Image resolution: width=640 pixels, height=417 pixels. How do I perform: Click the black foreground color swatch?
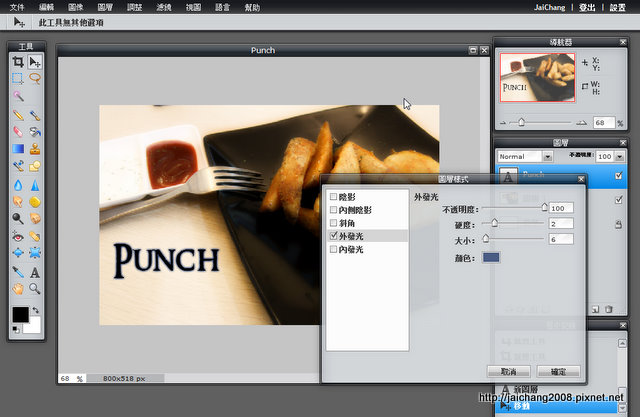coord(20,315)
